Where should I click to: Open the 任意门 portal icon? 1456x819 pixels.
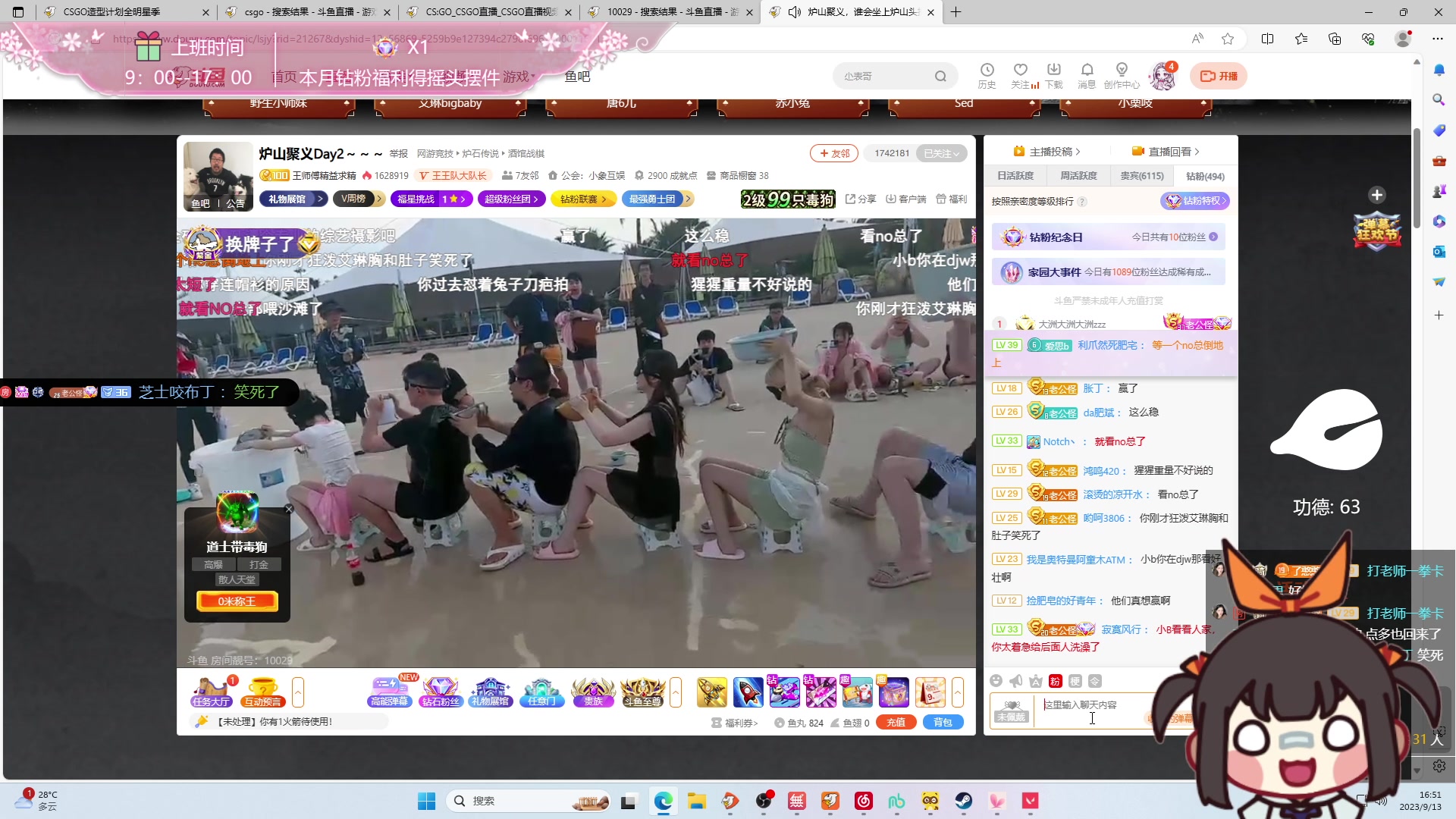point(541,692)
